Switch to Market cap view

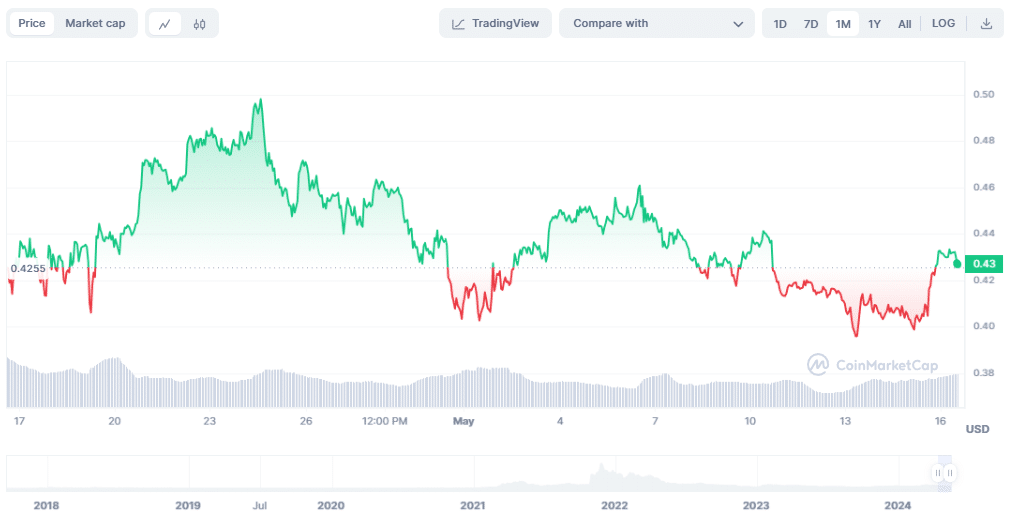pyautogui.click(x=95, y=23)
